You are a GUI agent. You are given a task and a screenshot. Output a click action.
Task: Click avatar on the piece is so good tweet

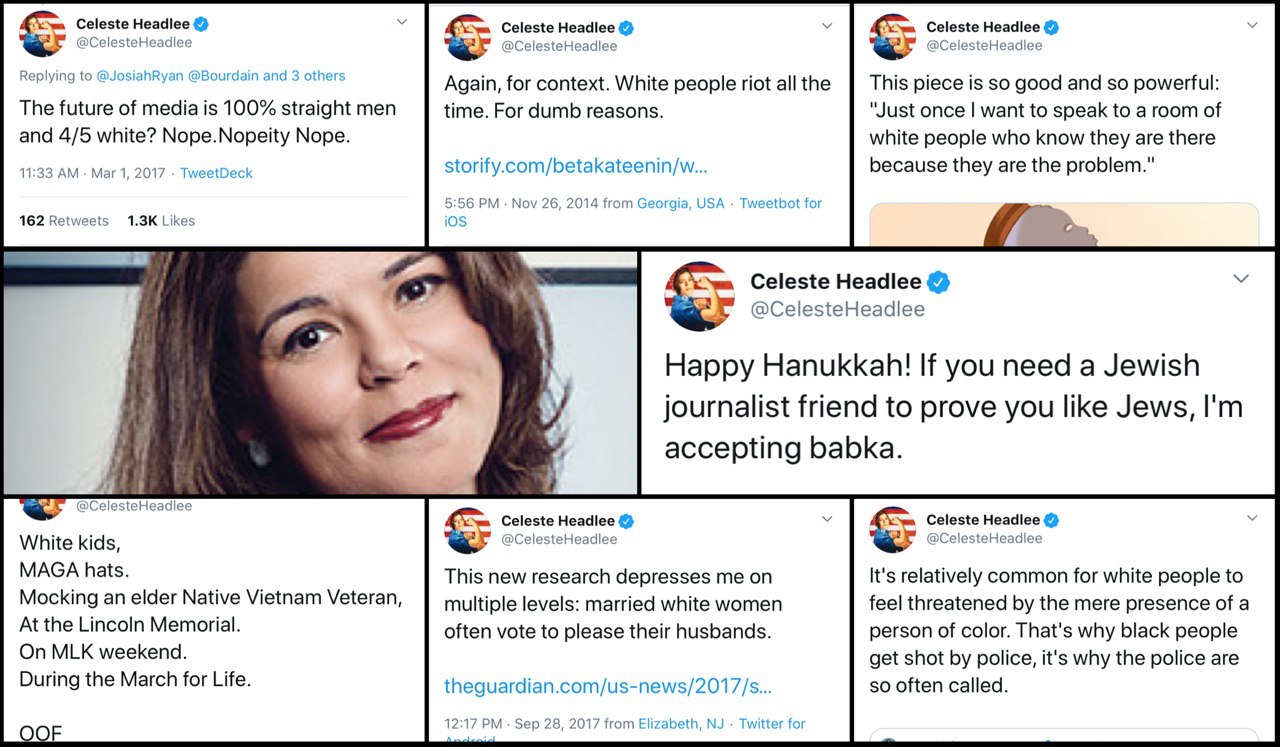(893, 36)
